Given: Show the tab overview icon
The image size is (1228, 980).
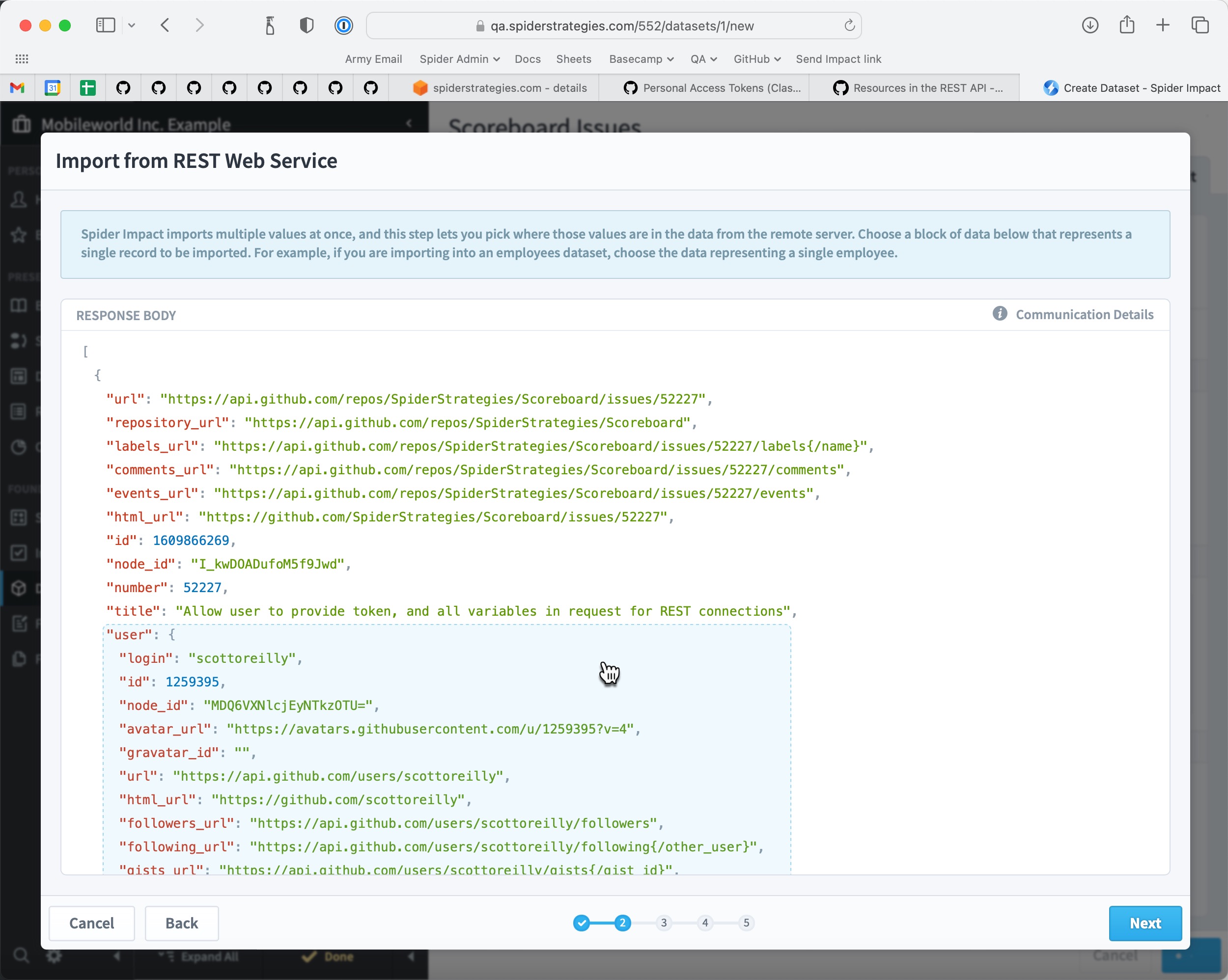Looking at the screenshot, I should (x=1200, y=25).
